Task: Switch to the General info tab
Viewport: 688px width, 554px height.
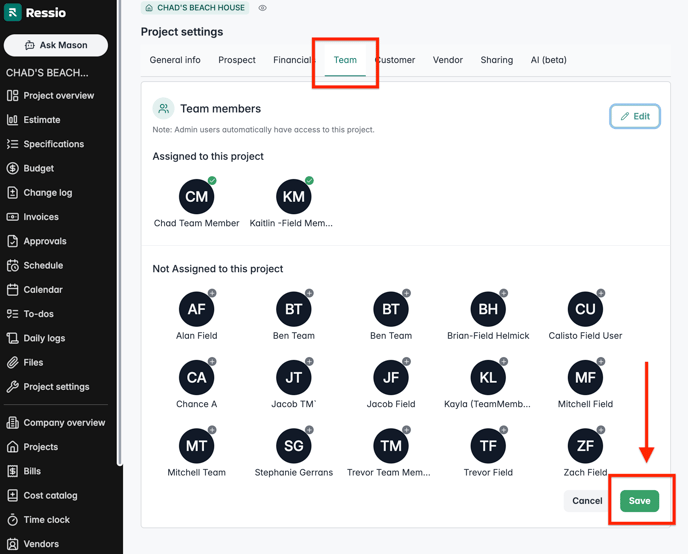Action: 175,60
